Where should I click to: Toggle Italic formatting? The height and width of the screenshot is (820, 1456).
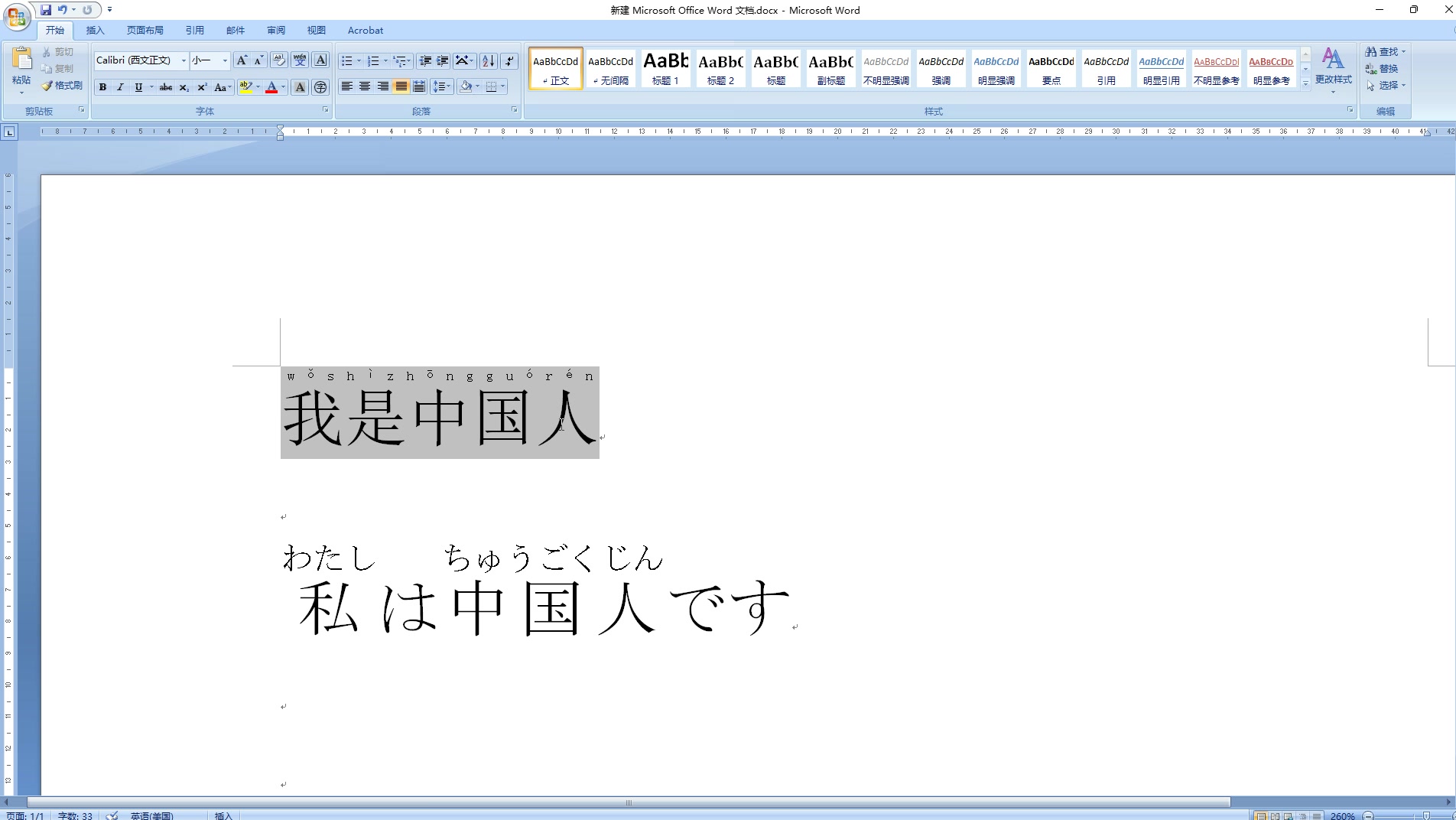pyautogui.click(x=120, y=87)
